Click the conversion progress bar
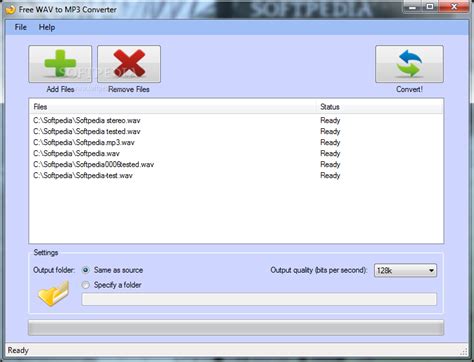Screen dimensions: 474x362 (x=236, y=328)
